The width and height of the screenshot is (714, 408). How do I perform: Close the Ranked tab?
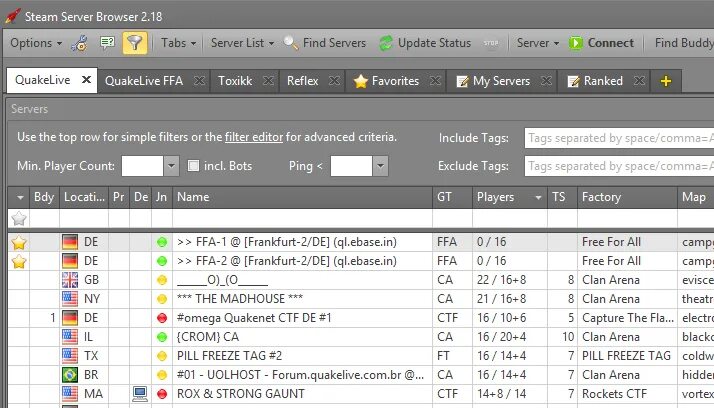[639, 81]
